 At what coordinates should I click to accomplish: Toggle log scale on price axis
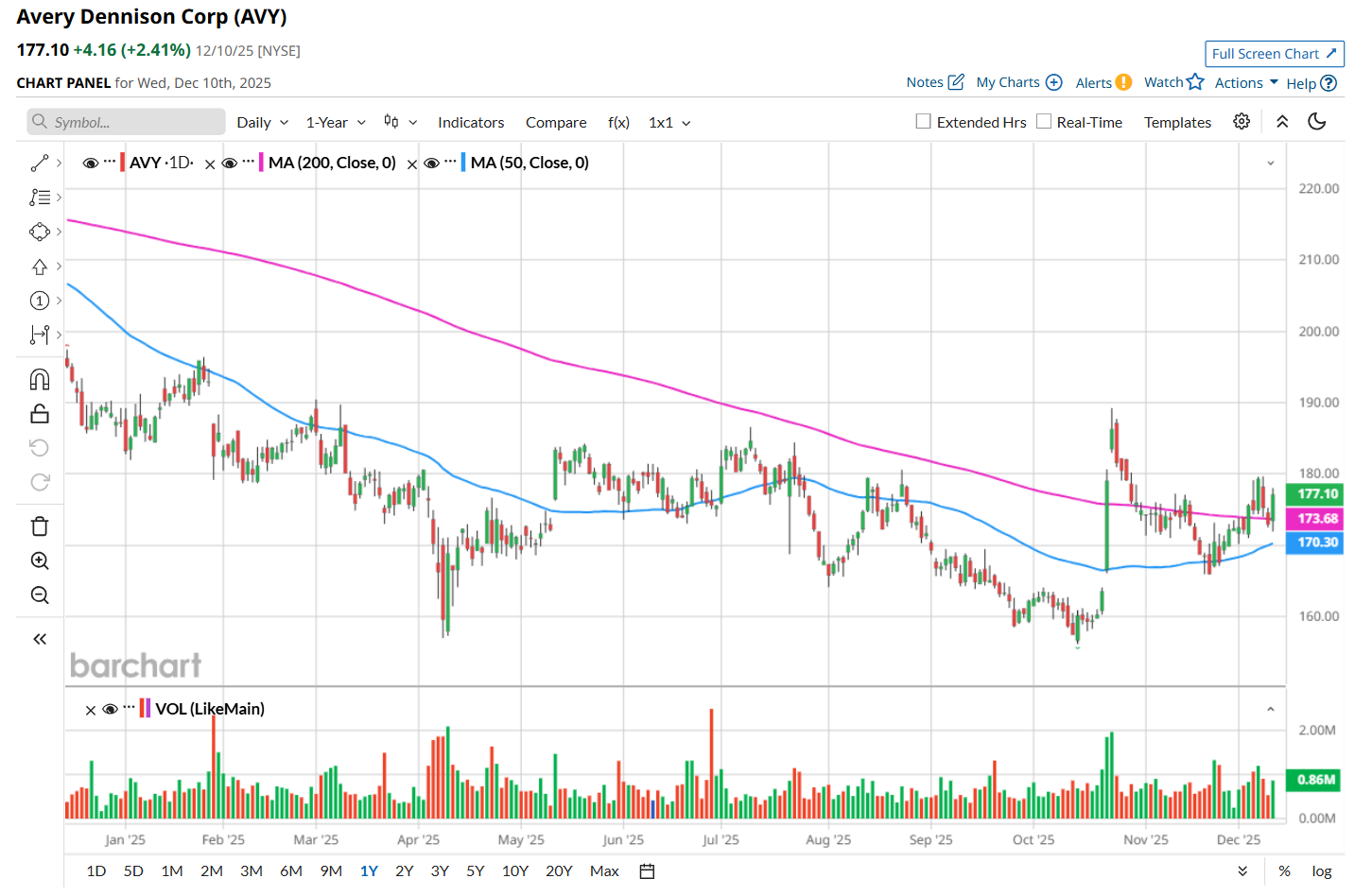click(1322, 871)
